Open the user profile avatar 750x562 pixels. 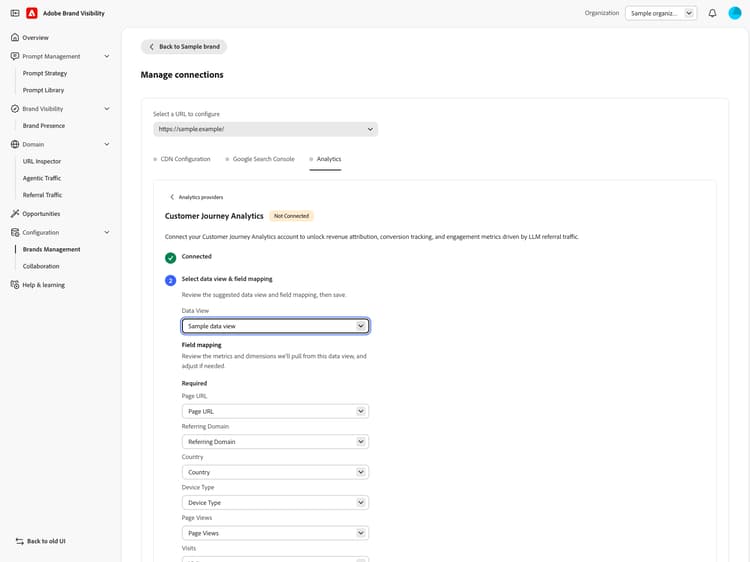(x=735, y=13)
